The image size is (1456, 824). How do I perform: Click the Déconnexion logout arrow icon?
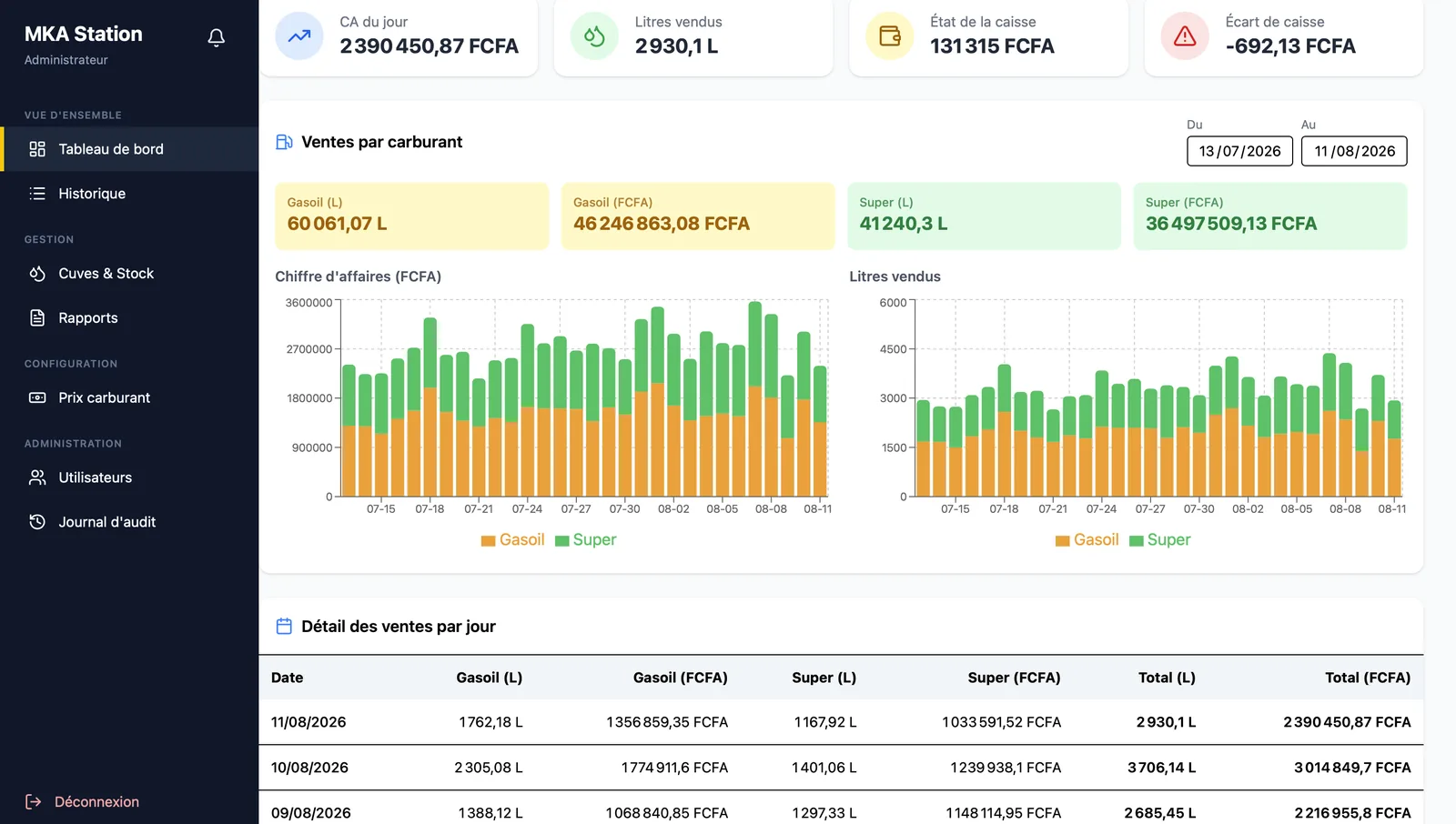point(34,801)
